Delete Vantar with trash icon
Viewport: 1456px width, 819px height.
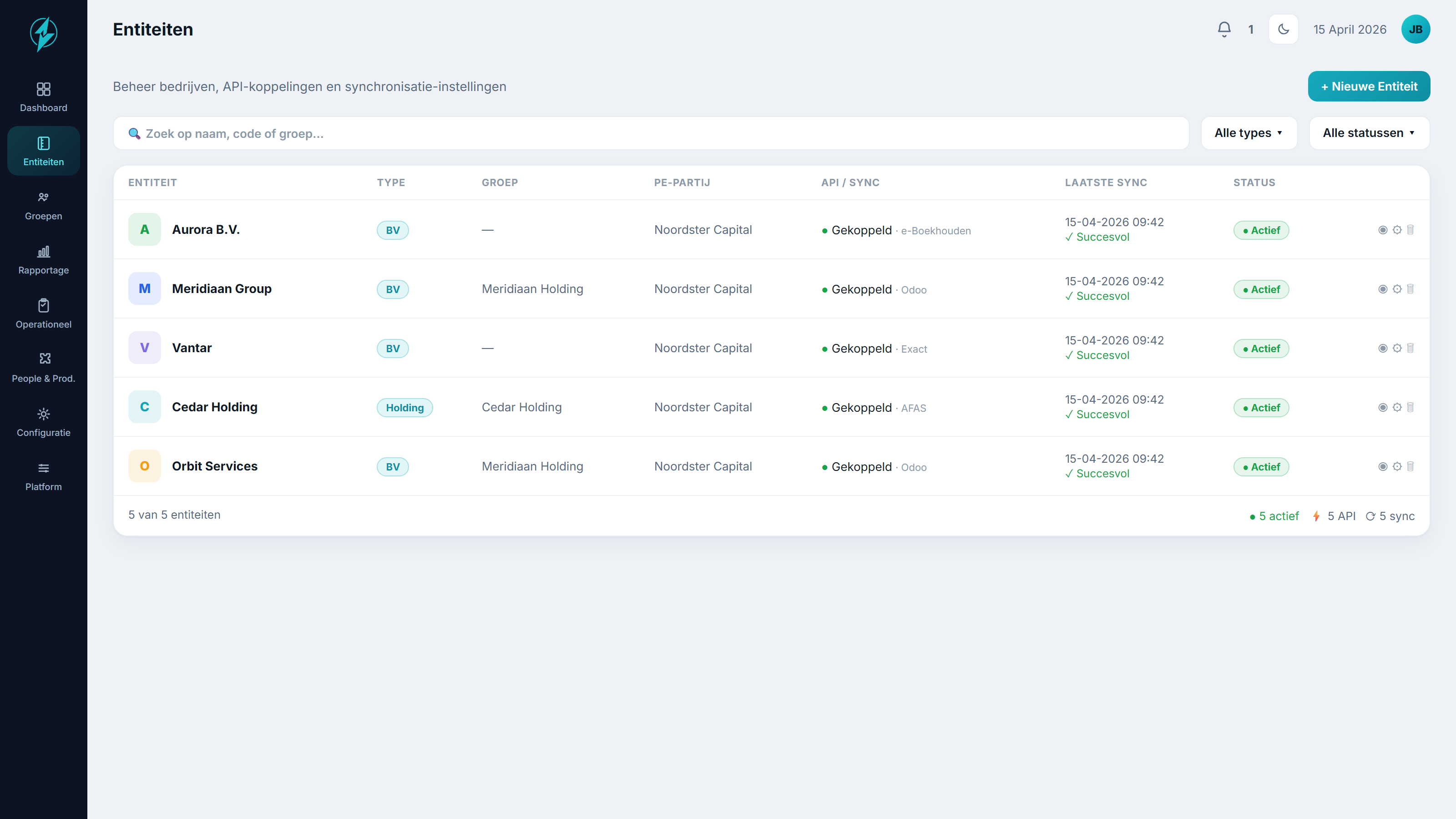pyautogui.click(x=1410, y=348)
